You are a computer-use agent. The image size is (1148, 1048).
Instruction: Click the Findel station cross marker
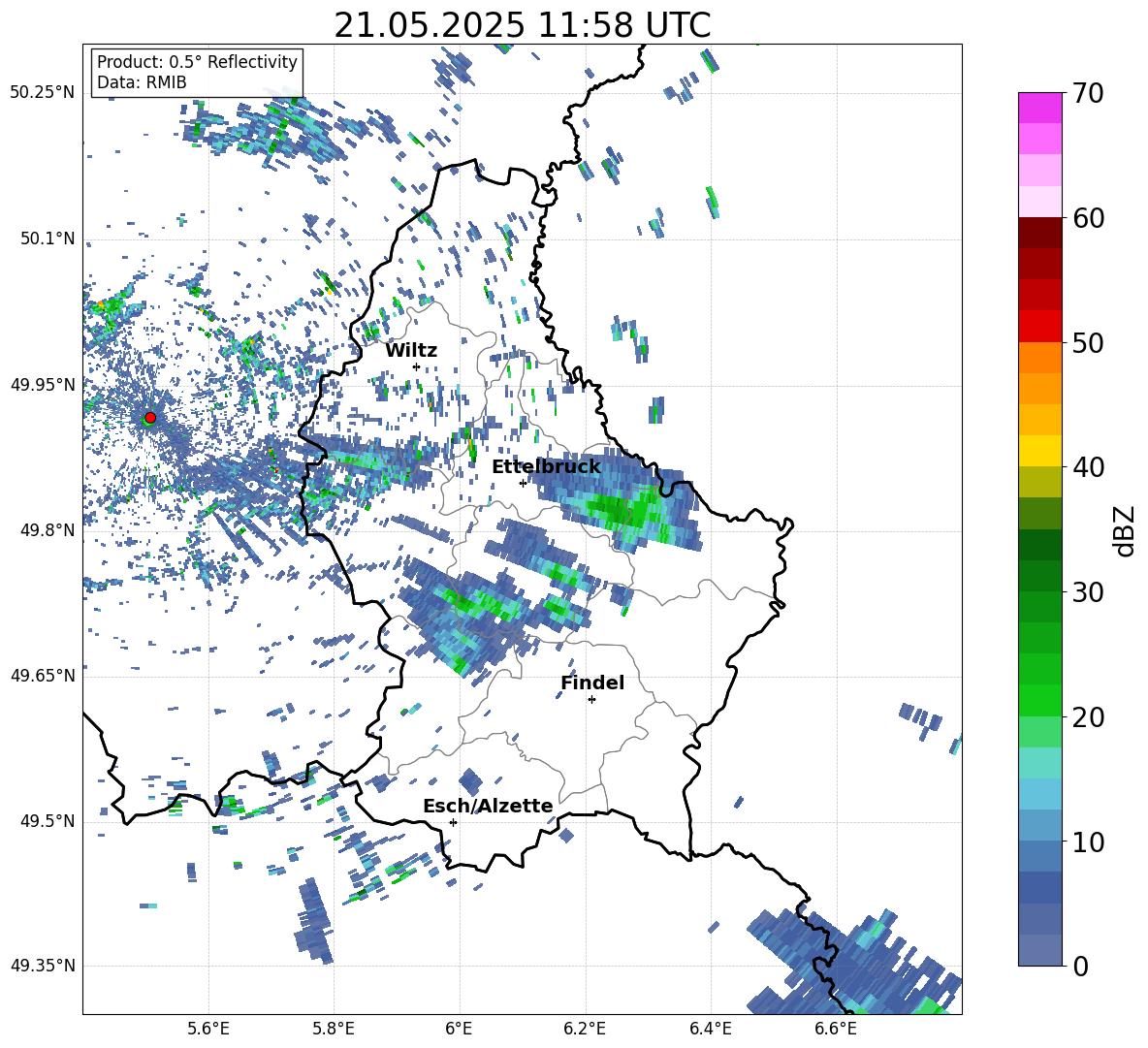tap(591, 700)
